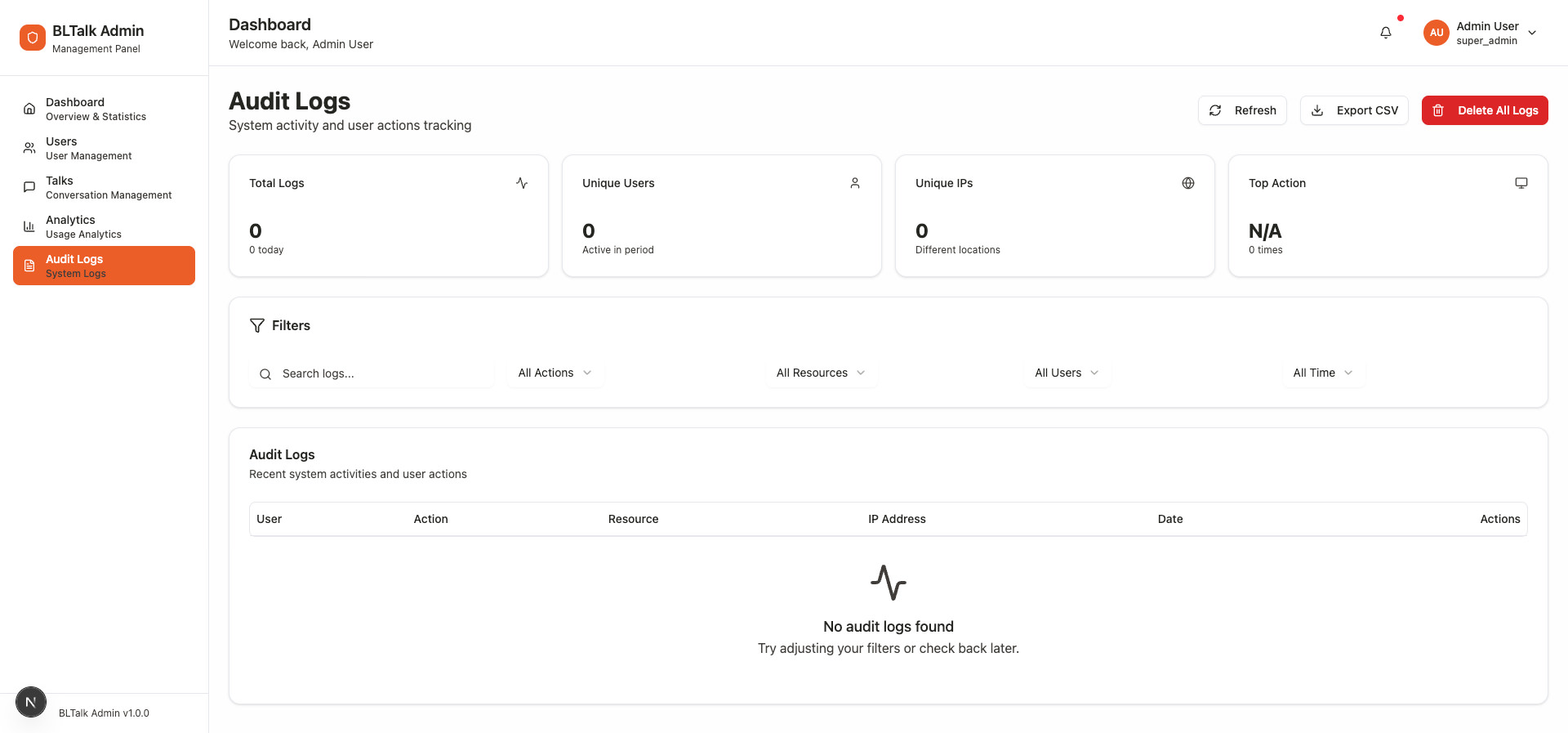The height and width of the screenshot is (733, 1568).
Task: Click the notification bell icon
Action: [x=1385, y=32]
